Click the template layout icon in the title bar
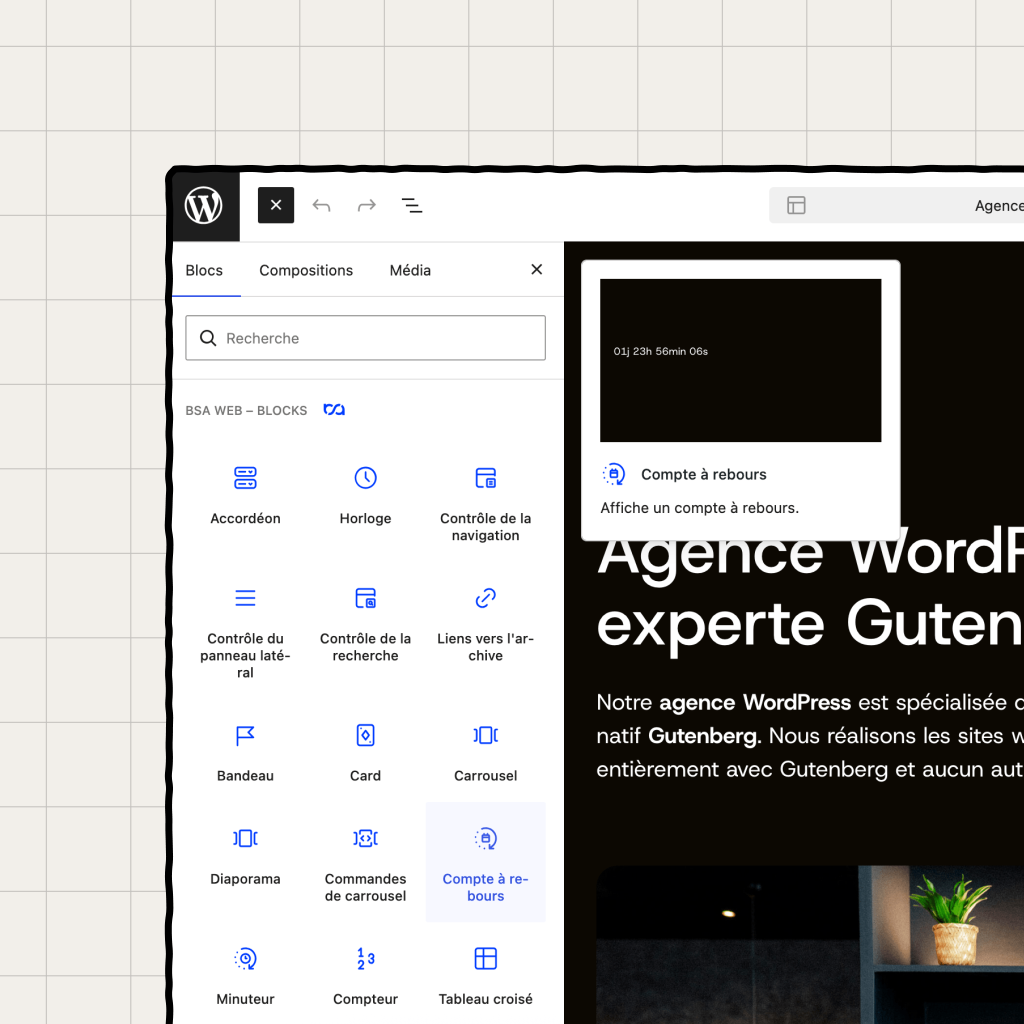The width and height of the screenshot is (1024, 1024). coord(796,205)
